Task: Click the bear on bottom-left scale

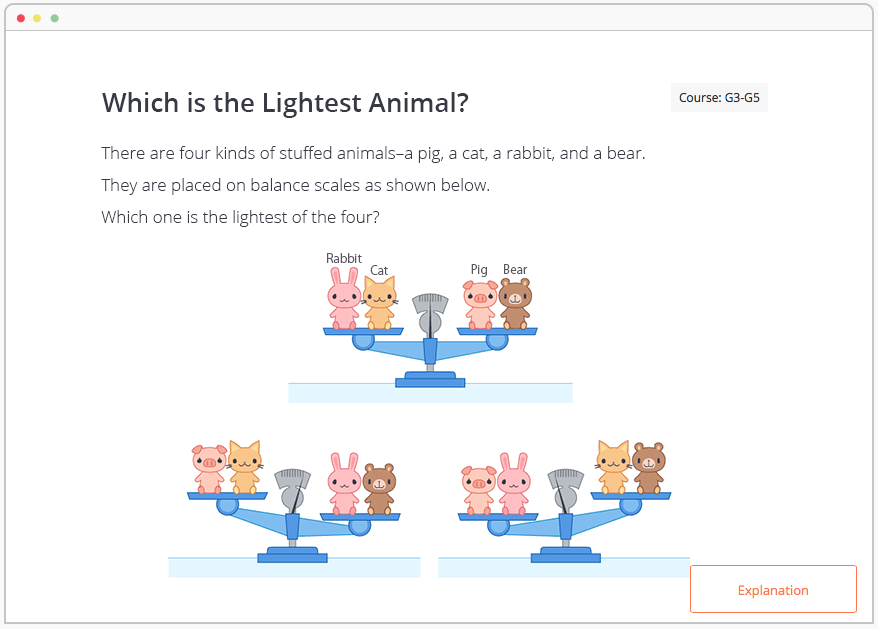Action: point(379,489)
